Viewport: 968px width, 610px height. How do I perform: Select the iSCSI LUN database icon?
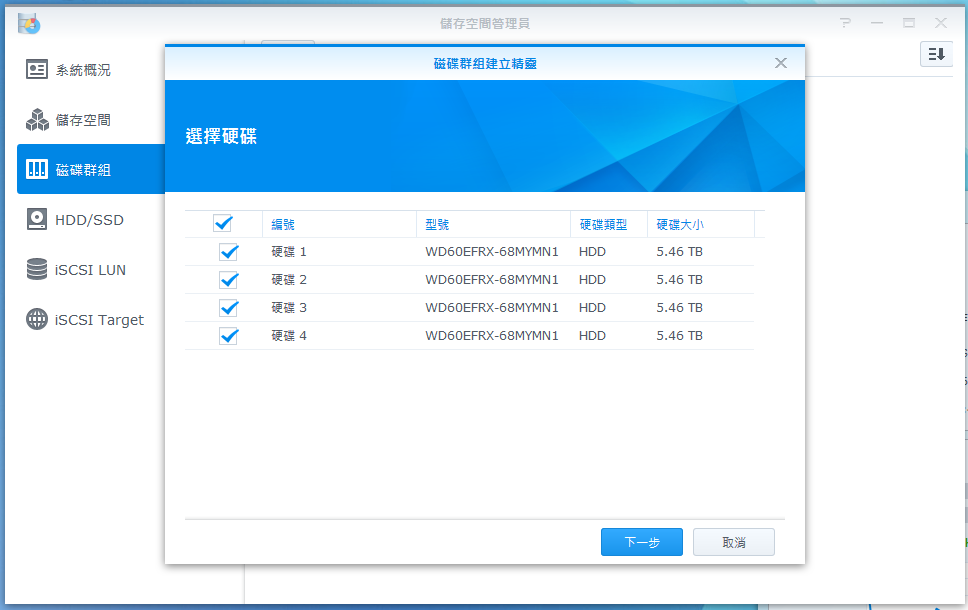click(x=37, y=269)
